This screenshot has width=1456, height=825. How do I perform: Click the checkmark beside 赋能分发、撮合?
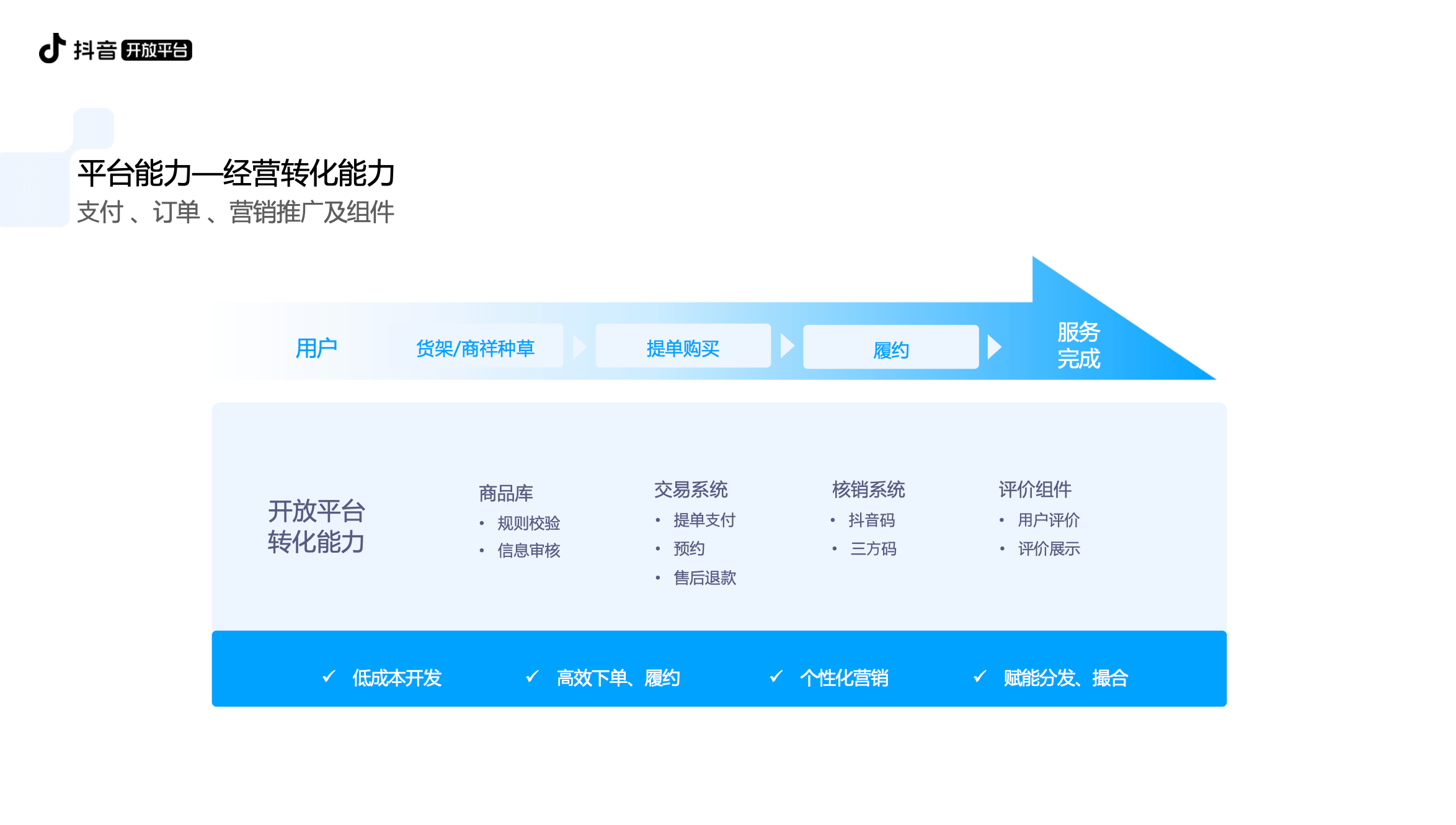(980, 677)
